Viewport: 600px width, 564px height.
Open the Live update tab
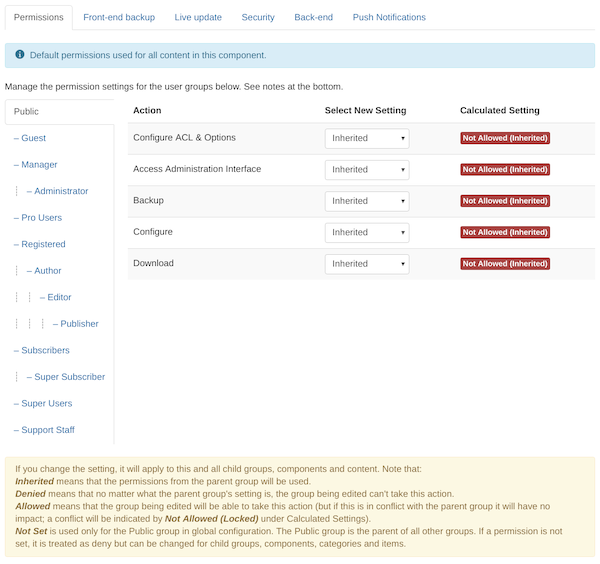pyautogui.click(x=197, y=17)
